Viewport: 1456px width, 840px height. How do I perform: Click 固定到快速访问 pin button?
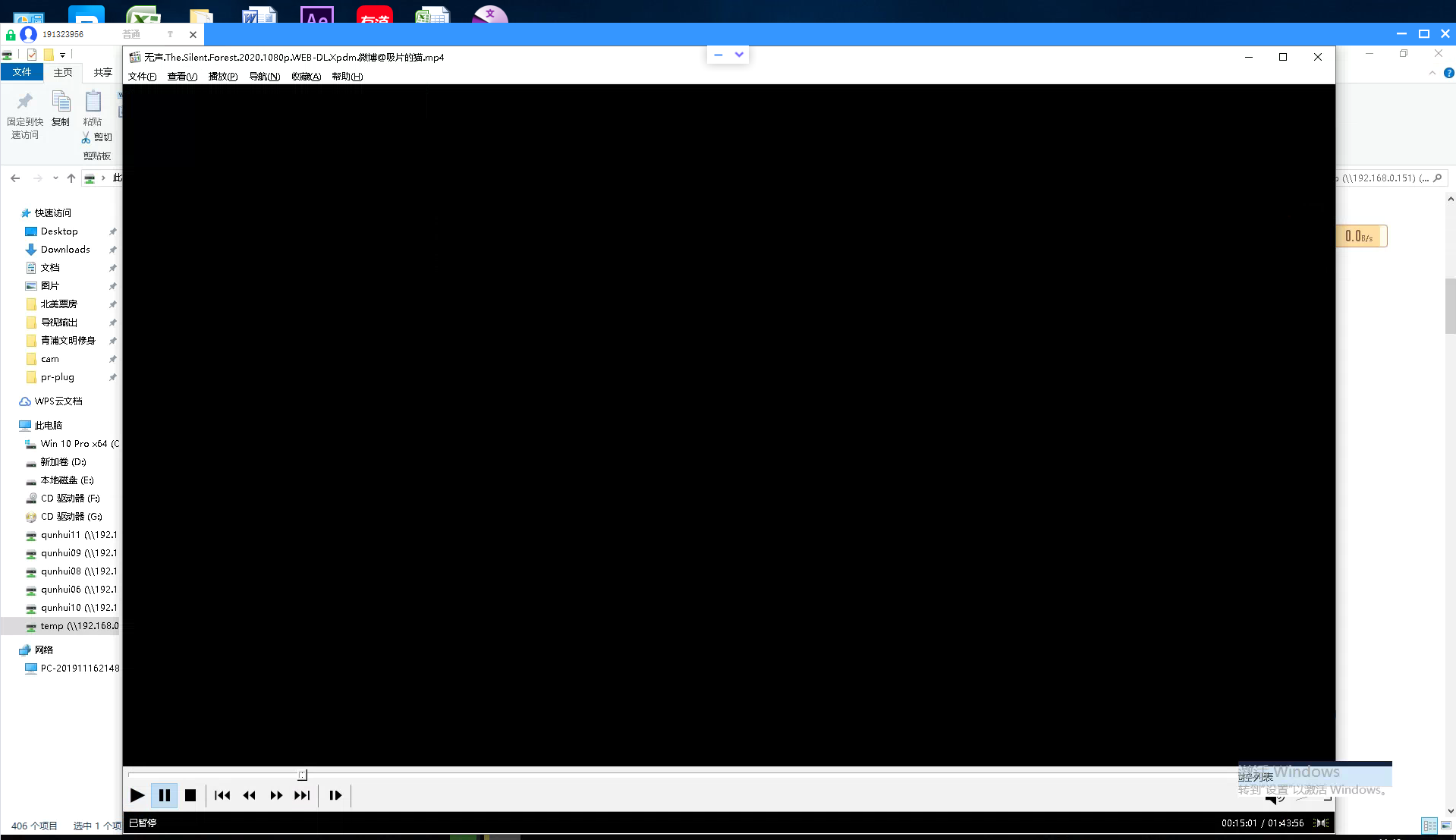25,115
